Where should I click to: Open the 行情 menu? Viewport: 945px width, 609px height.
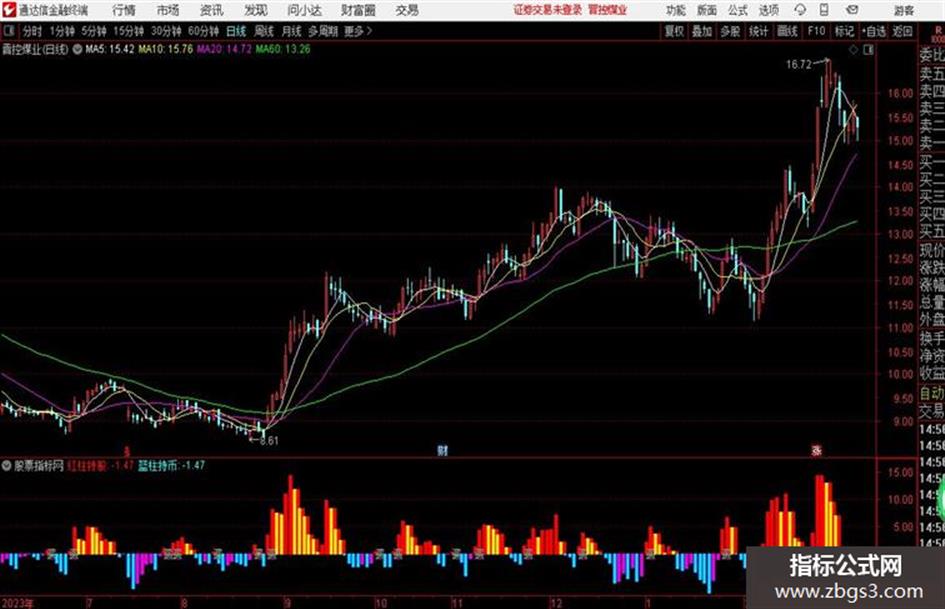click(124, 10)
